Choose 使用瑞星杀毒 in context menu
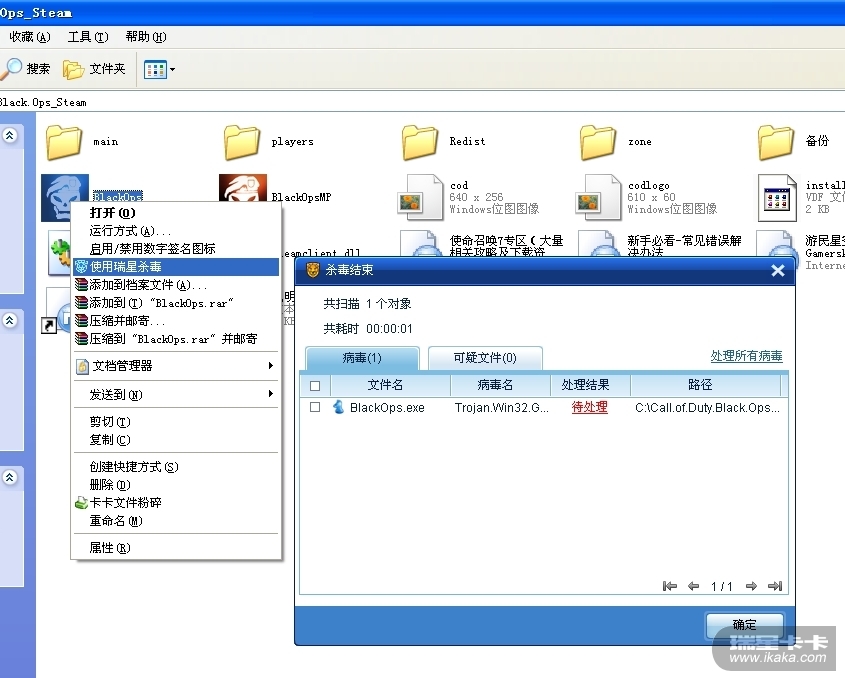Image resolution: width=845 pixels, height=678 pixels. [176, 267]
